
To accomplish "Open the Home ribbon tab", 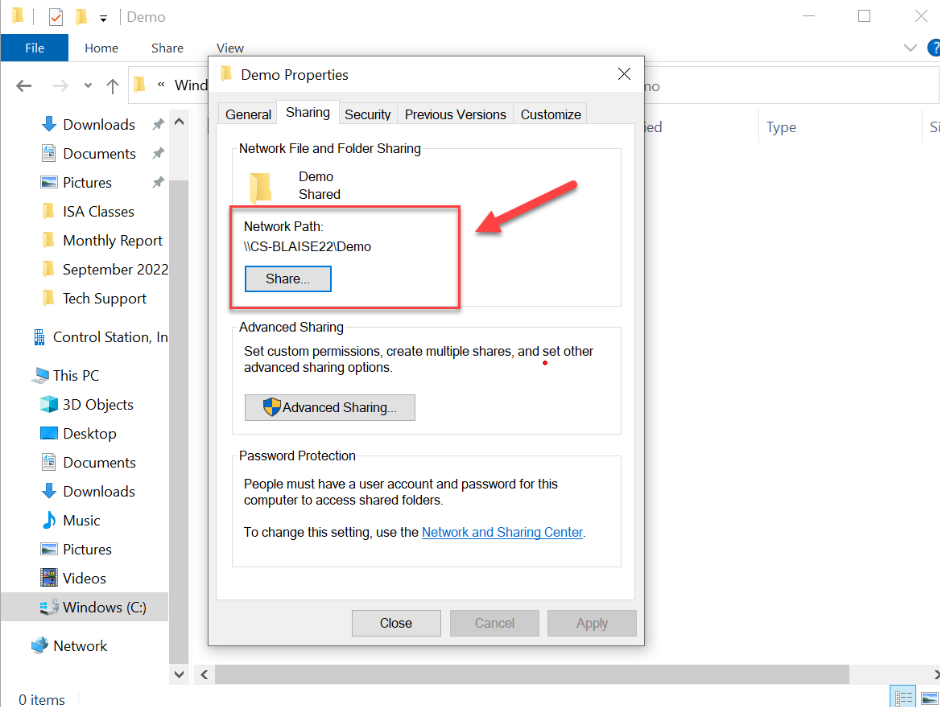I will tap(101, 48).
